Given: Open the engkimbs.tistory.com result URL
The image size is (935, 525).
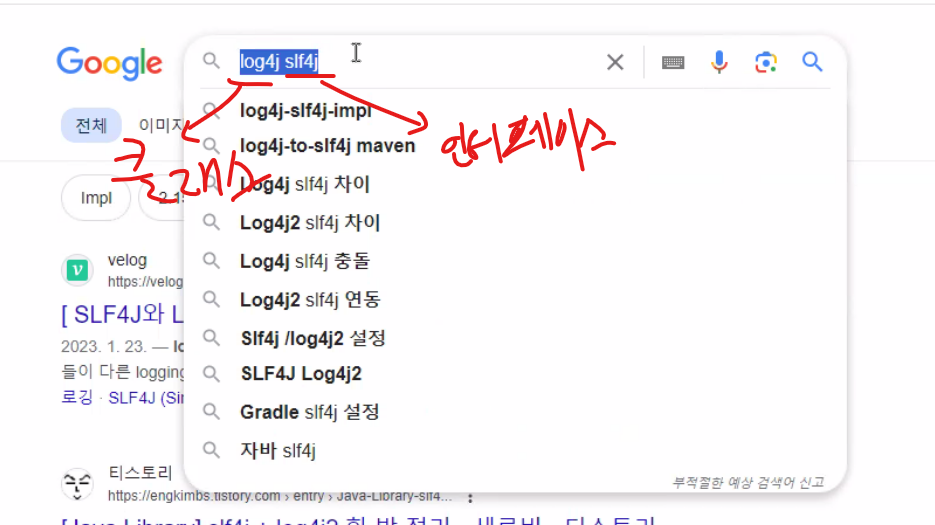Looking at the screenshot, I should click(x=280, y=496).
